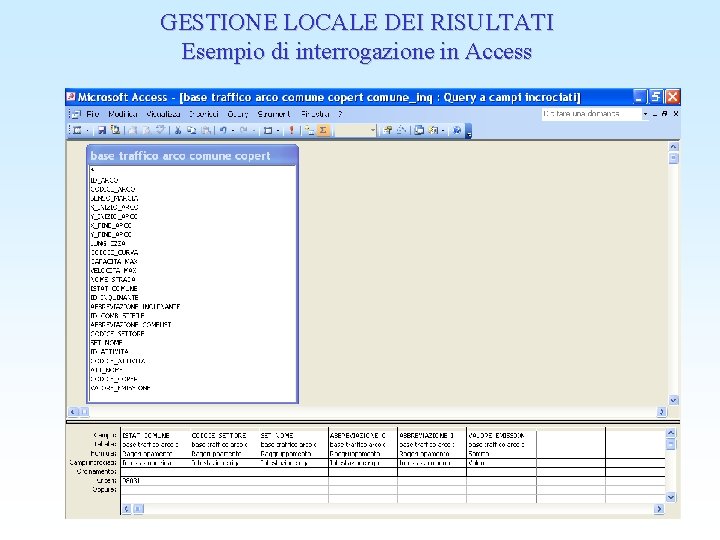Click the Spelling check toolbar icon
Screen dimensions: 720x540
pyautogui.click(x=160, y=130)
